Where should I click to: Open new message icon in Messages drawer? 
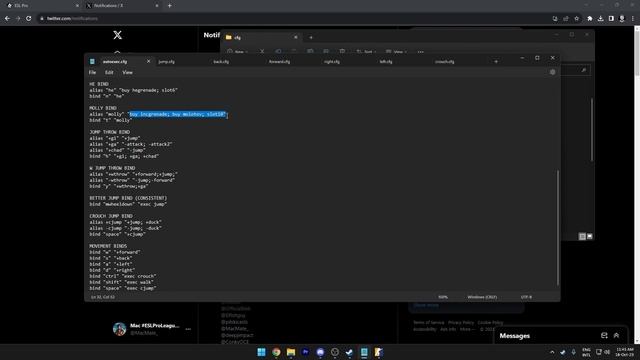[604, 336]
